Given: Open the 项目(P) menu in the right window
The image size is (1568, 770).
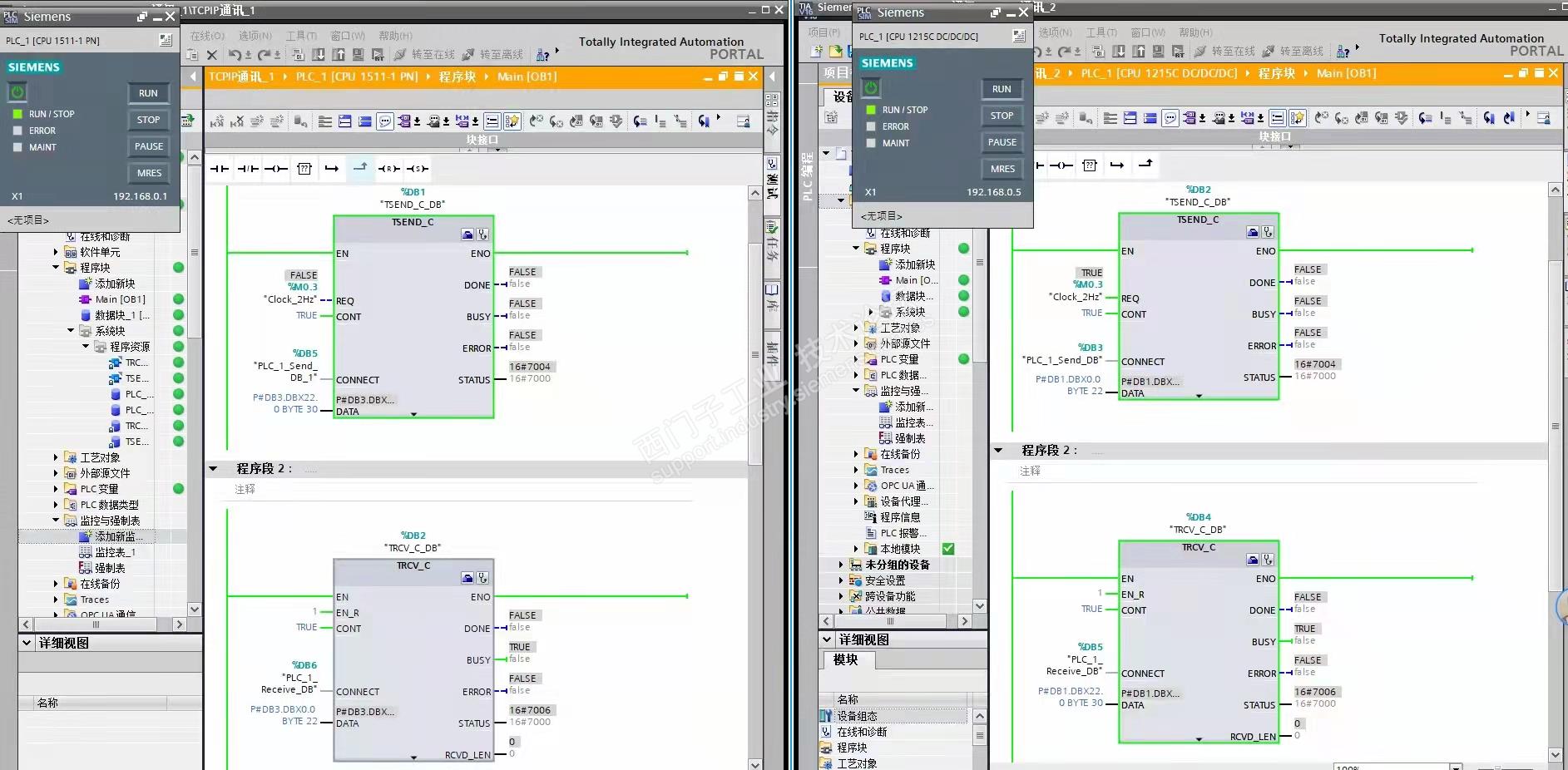Looking at the screenshot, I should [824, 32].
